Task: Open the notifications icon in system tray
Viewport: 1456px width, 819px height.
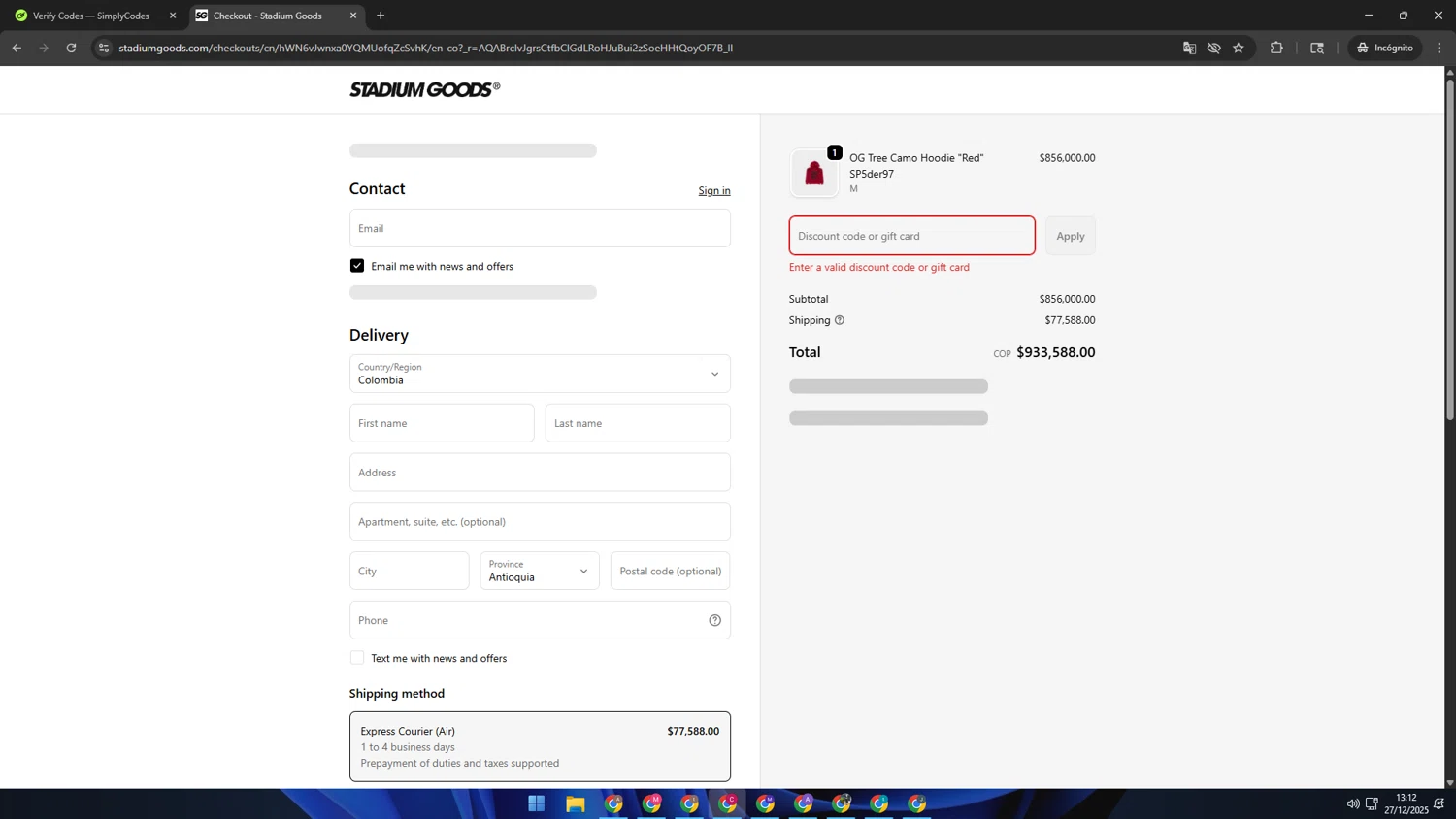Action: click(x=1439, y=803)
